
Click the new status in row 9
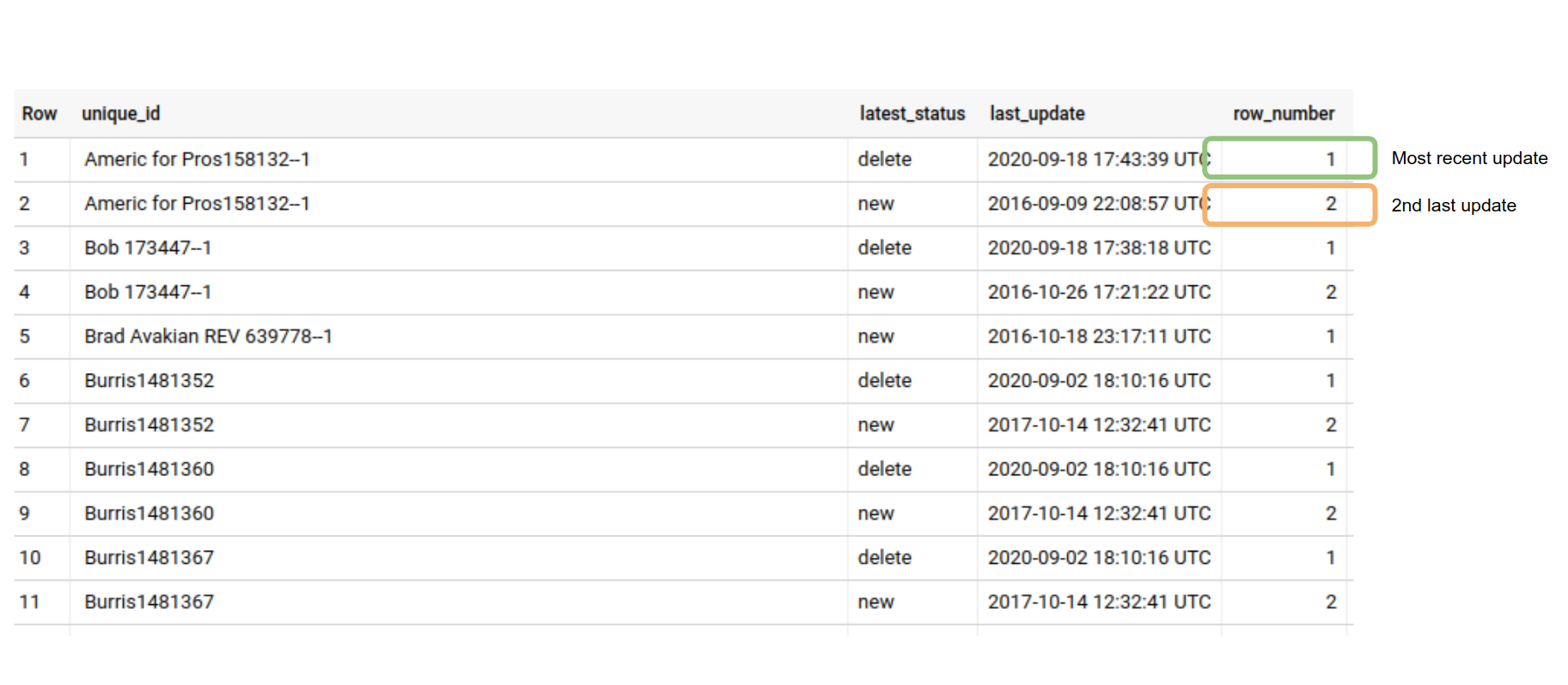(x=876, y=513)
